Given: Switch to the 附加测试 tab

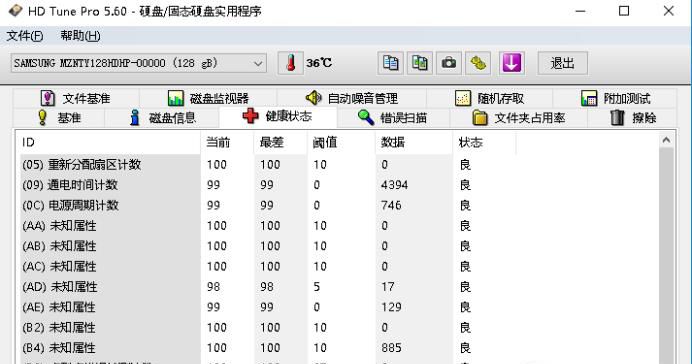Looking at the screenshot, I should (x=615, y=98).
